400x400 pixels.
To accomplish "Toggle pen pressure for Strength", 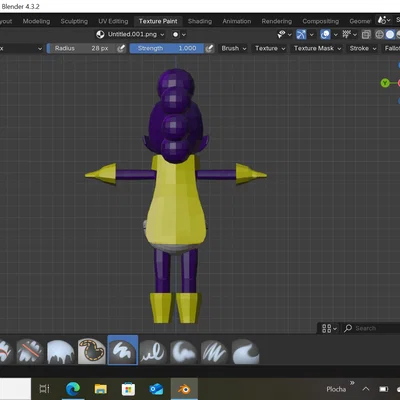I will pos(209,49).
